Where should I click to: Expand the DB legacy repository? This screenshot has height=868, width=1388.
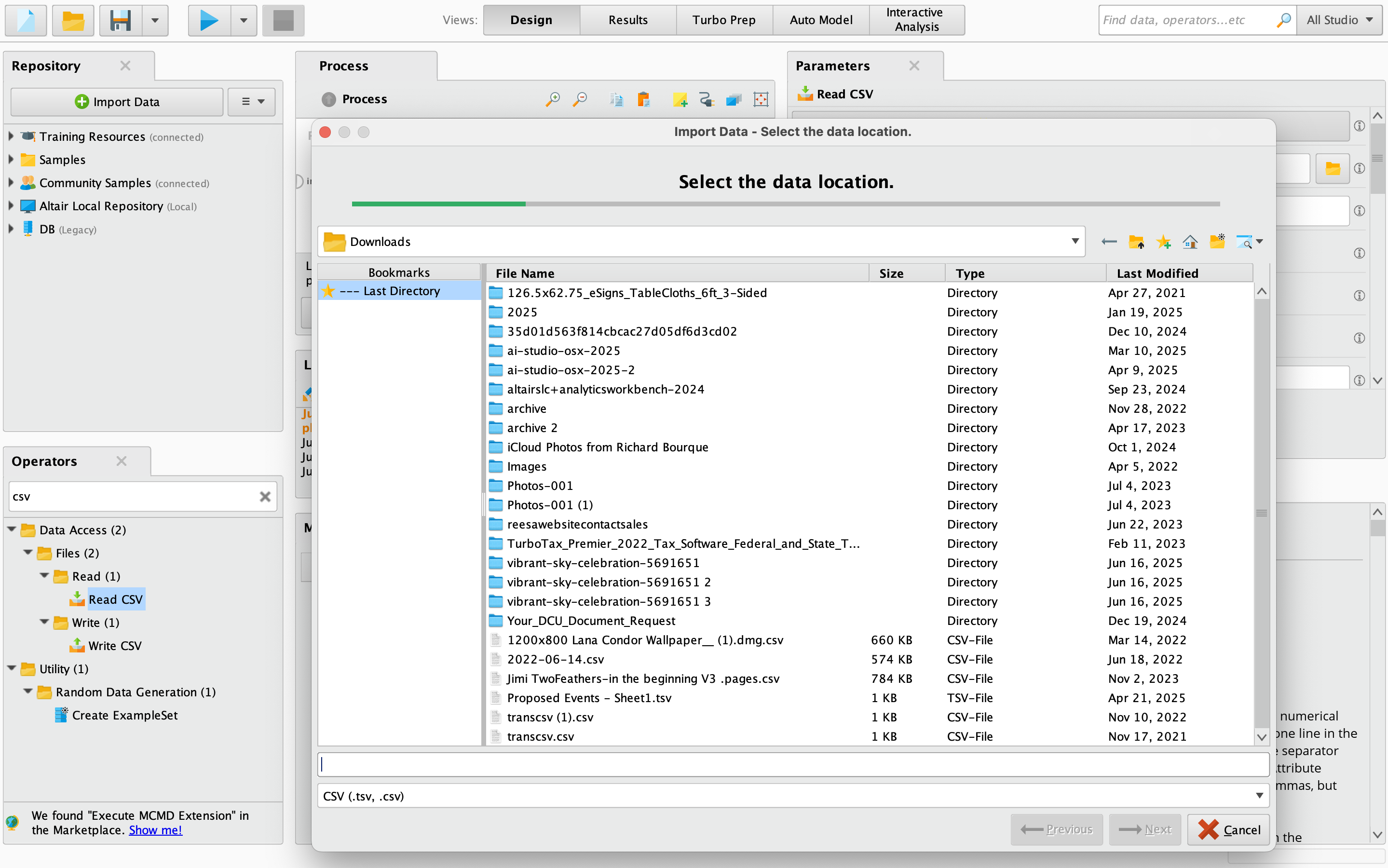point(11,229)
